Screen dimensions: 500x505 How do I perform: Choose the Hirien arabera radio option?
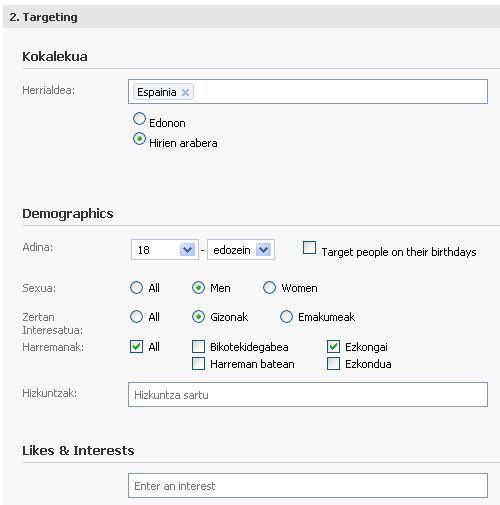click(x=139, y=139)
